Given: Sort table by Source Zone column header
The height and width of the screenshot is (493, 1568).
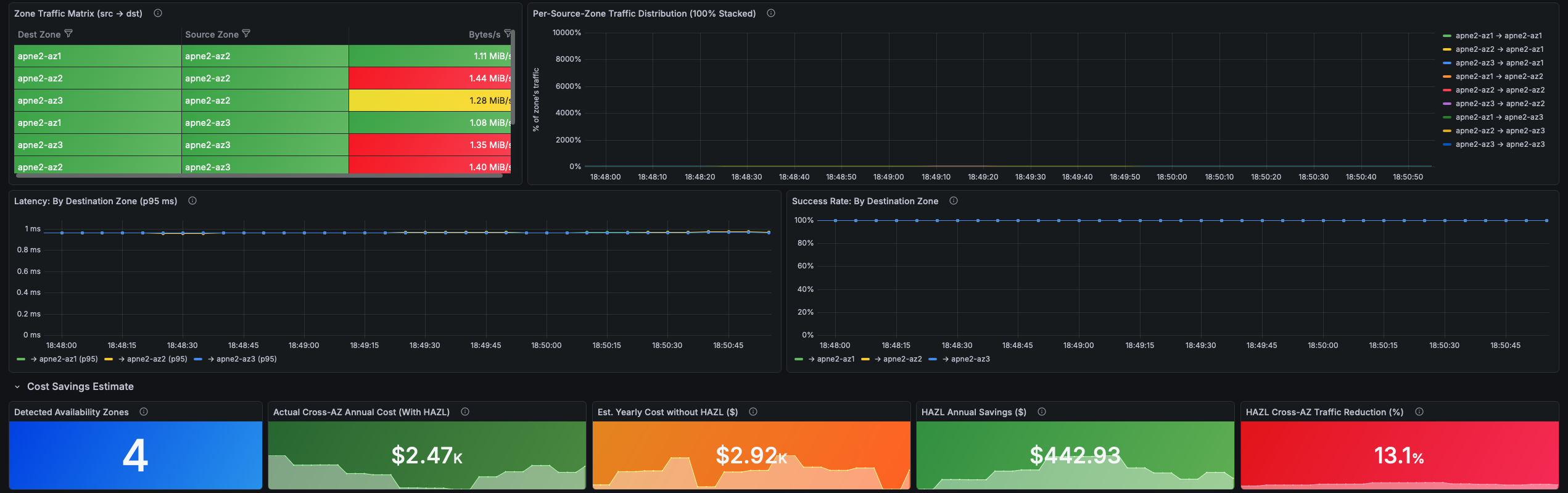Looking at the screenshot, I should (212, 35).
